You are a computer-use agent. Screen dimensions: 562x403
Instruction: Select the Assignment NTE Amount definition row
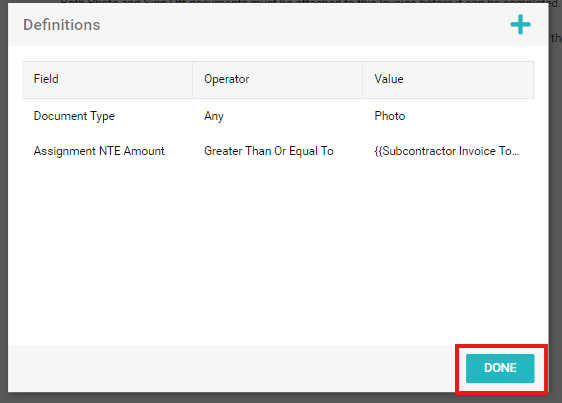[x=278, y=151]
